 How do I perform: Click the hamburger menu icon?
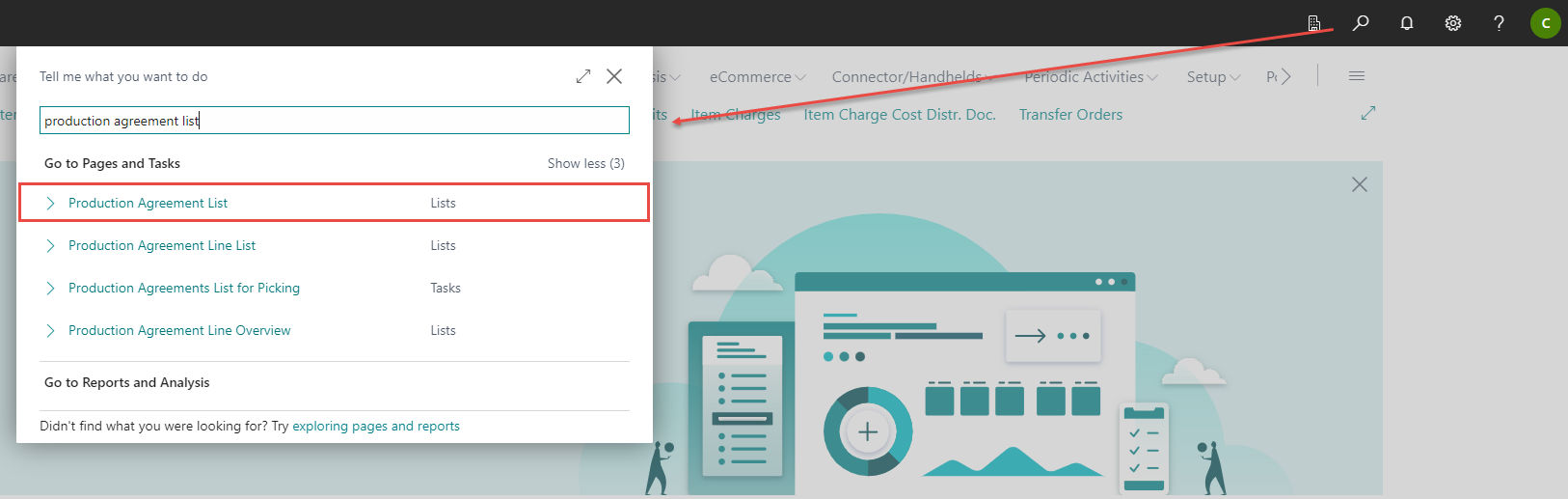coord(1357,76)
